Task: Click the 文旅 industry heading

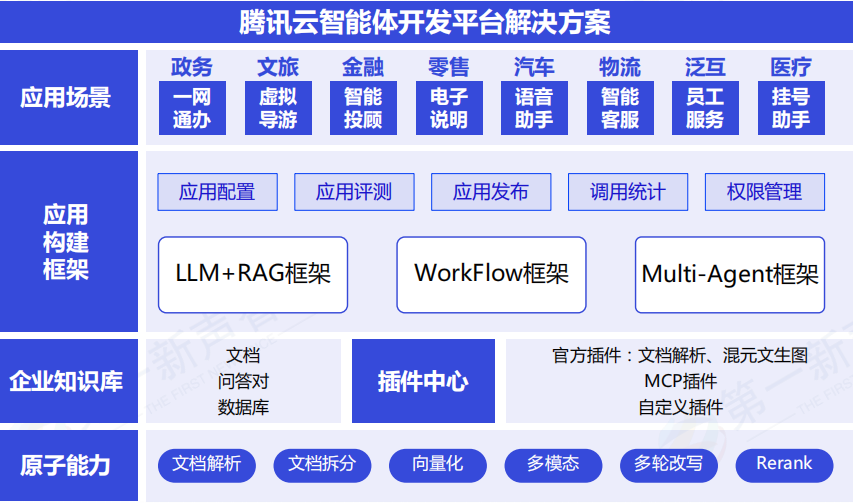Action: pos(278,67)
